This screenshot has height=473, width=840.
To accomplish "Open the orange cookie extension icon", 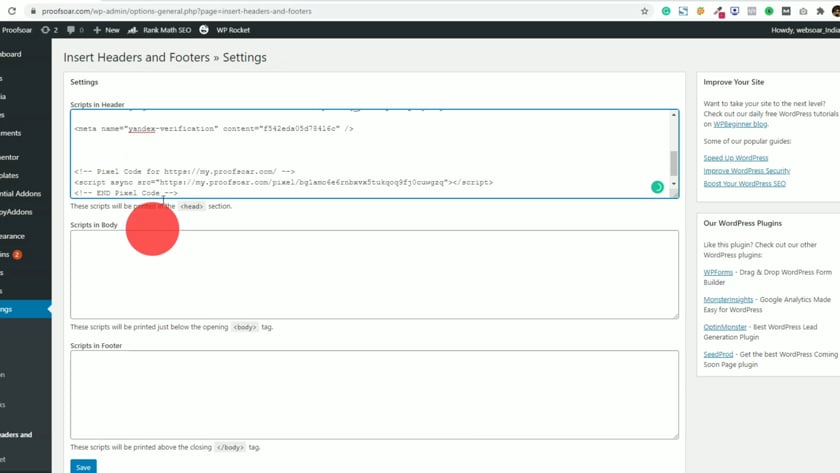I will tap(700, 11).
